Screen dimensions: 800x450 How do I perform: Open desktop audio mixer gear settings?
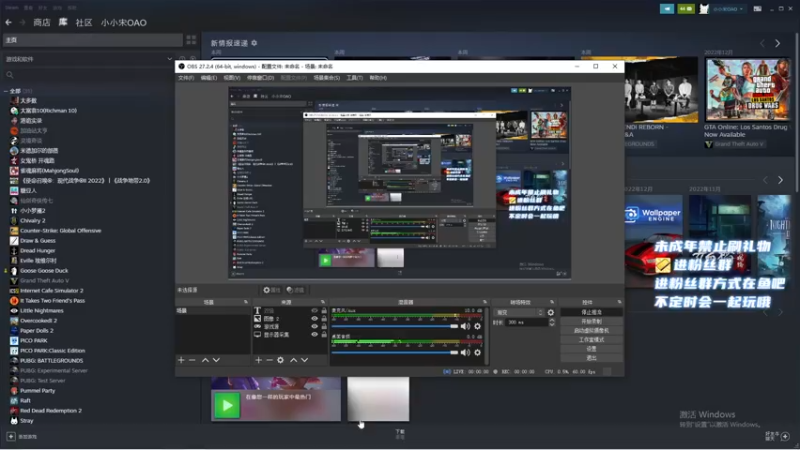tap(478, 352)
